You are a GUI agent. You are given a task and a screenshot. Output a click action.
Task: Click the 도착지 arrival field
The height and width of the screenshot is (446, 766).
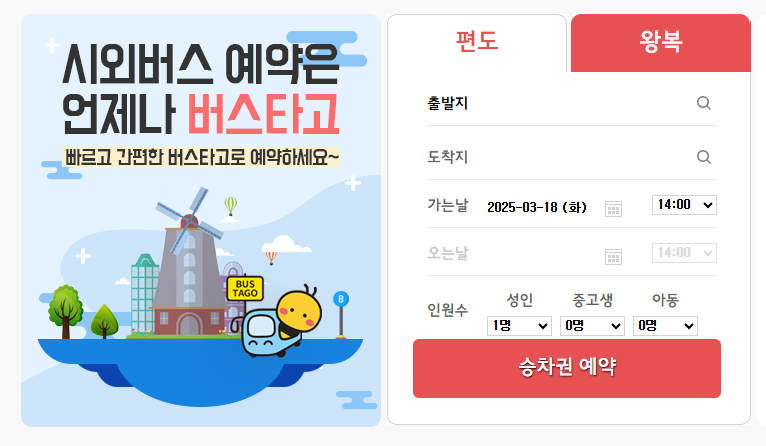[x=572, y=157]
